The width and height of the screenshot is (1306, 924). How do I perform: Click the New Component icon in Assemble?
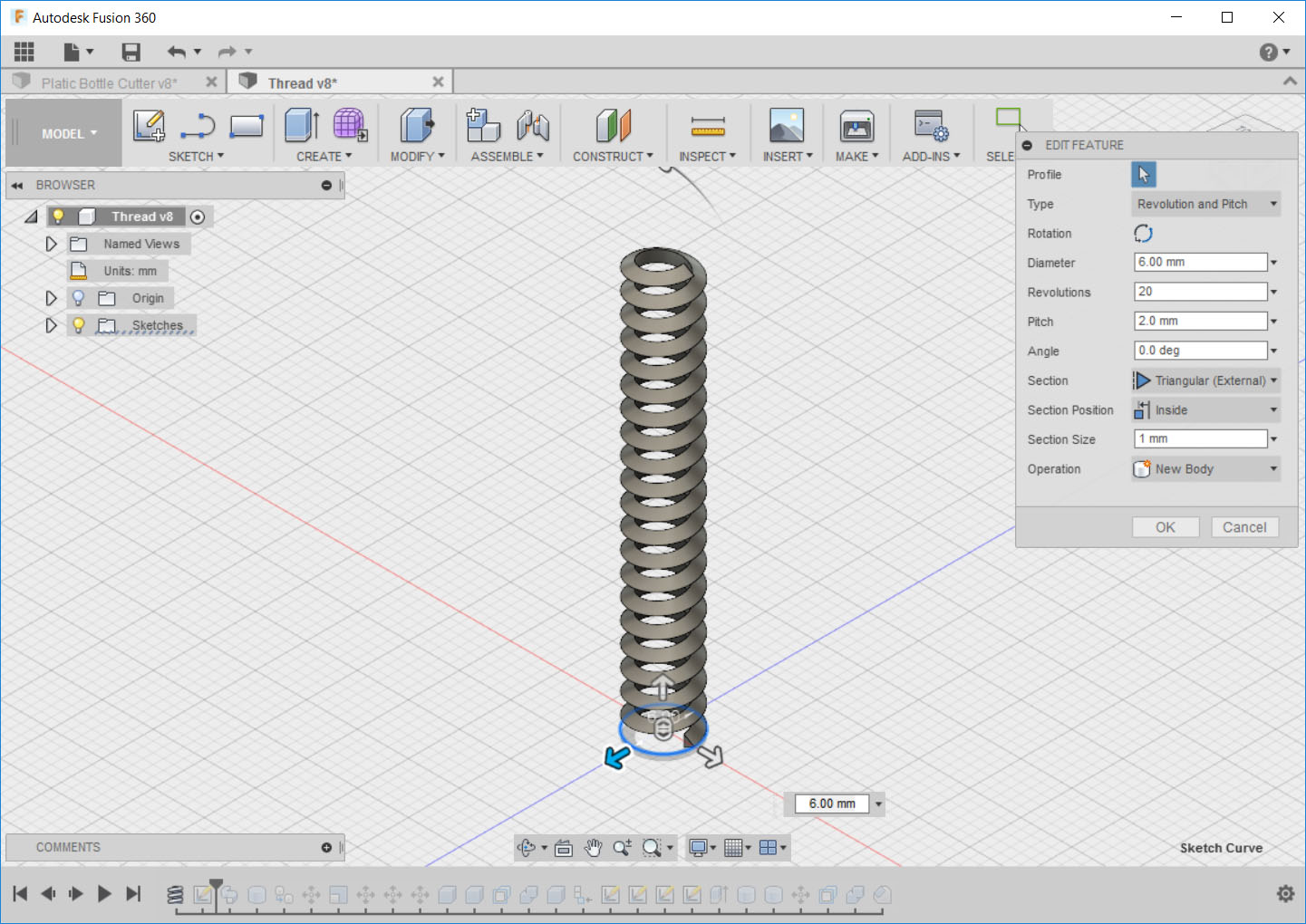click(483, 125)
